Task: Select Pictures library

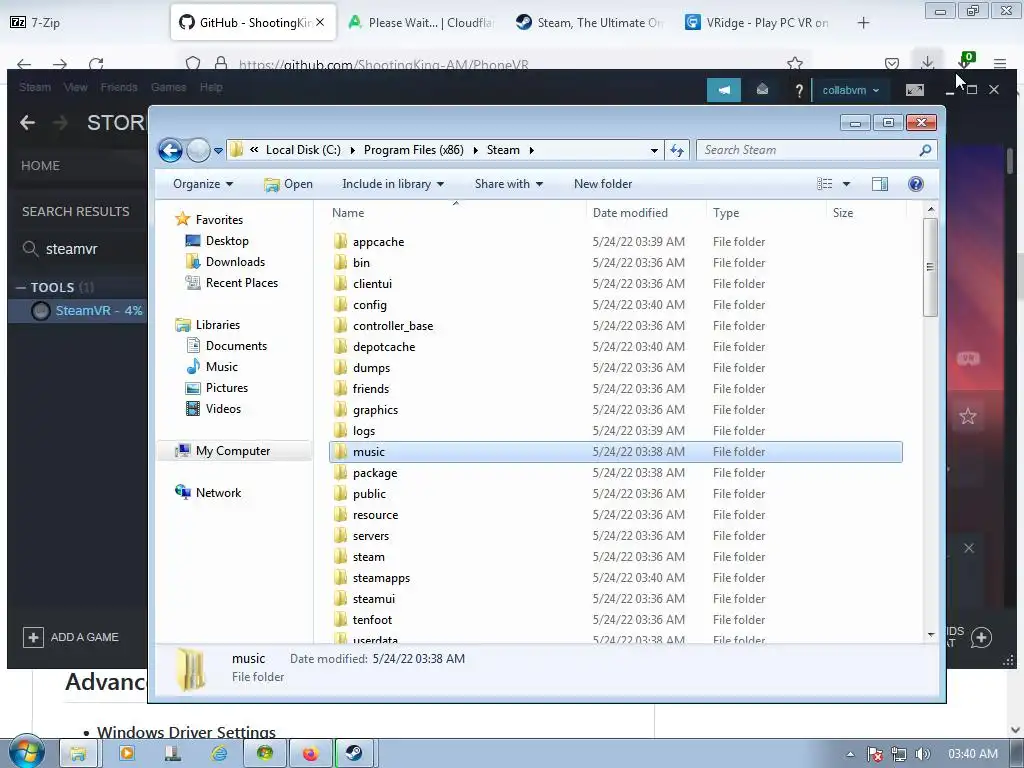Action: coord(227,388)
